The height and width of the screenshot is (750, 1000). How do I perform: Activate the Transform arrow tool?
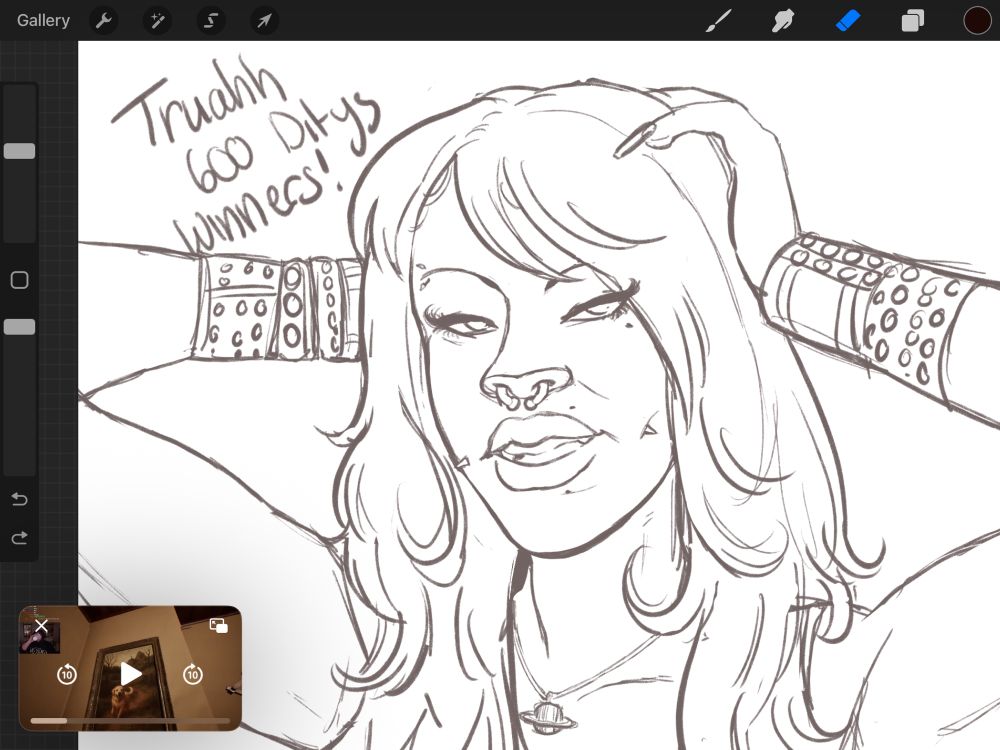tap(264, 20)
